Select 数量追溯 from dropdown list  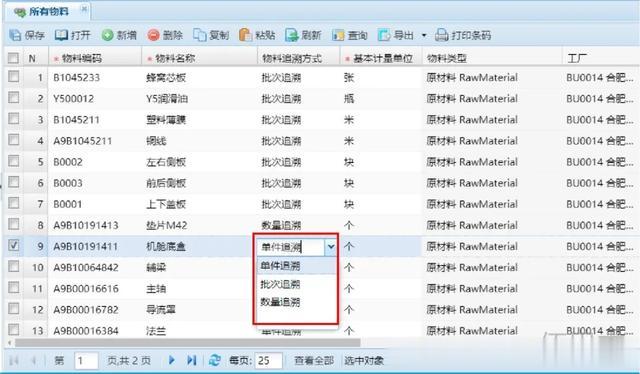296,302
